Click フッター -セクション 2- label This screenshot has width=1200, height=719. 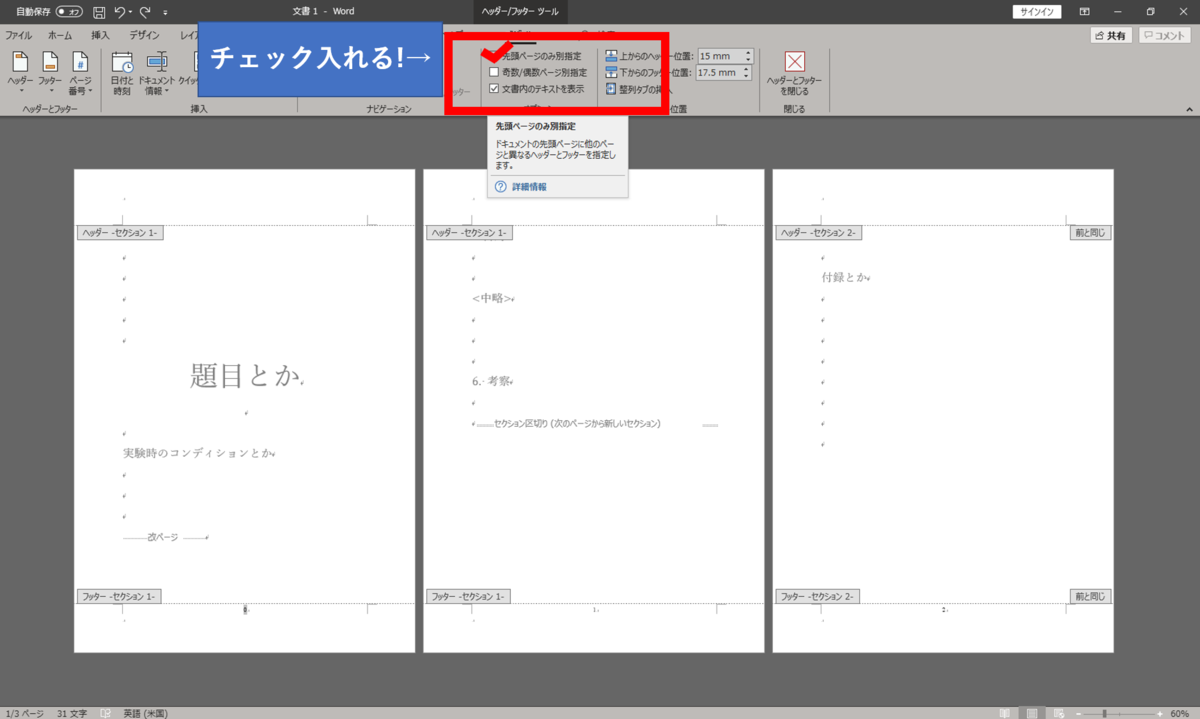(817, 596)
